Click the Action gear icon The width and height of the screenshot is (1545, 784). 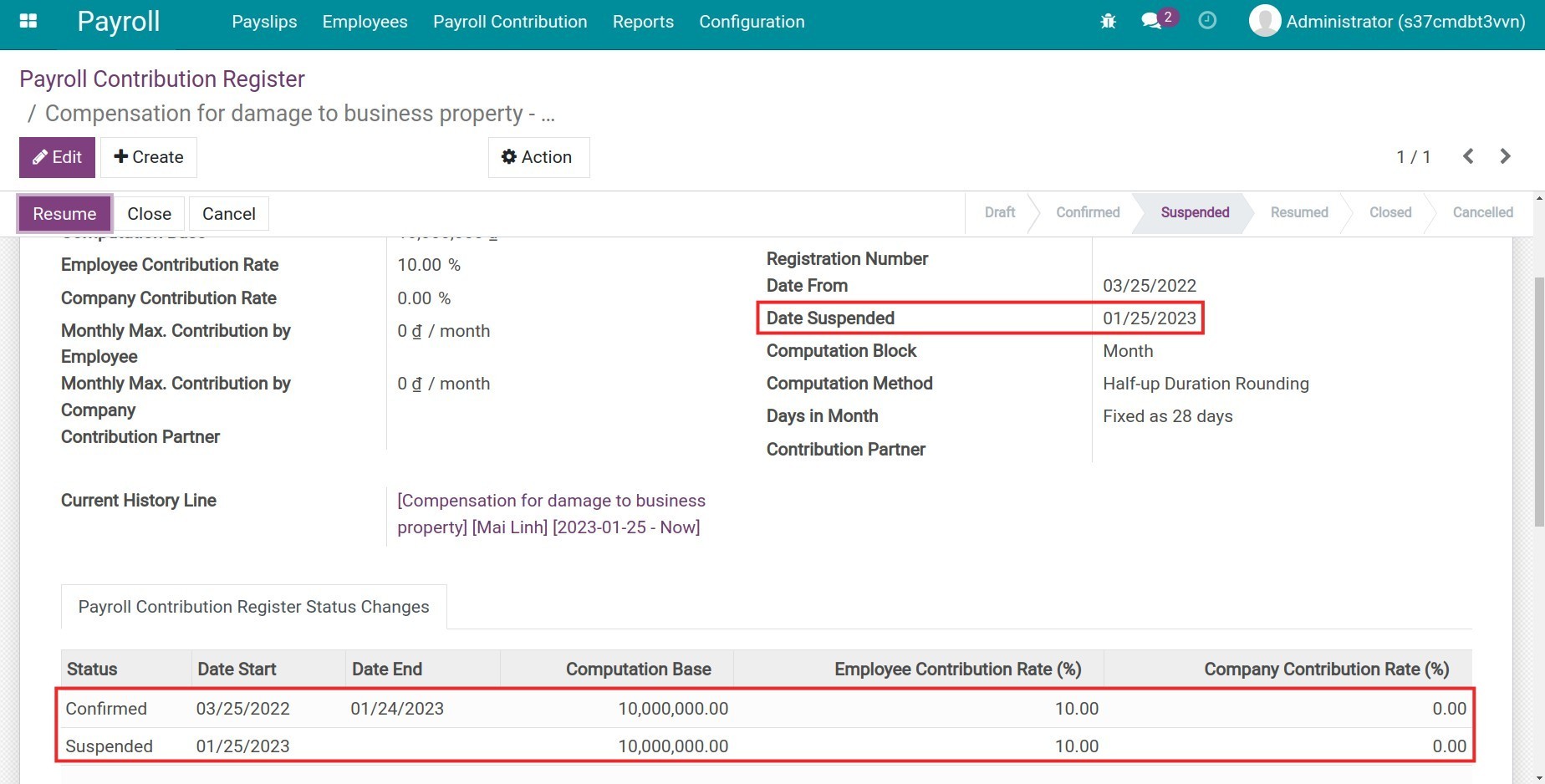(x=508, y=156)
